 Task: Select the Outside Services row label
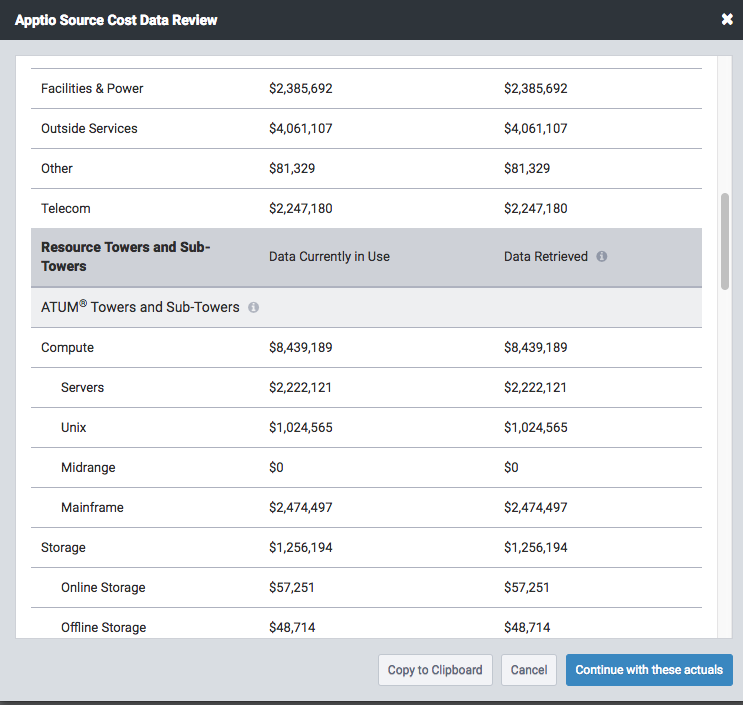coord(89,128)
